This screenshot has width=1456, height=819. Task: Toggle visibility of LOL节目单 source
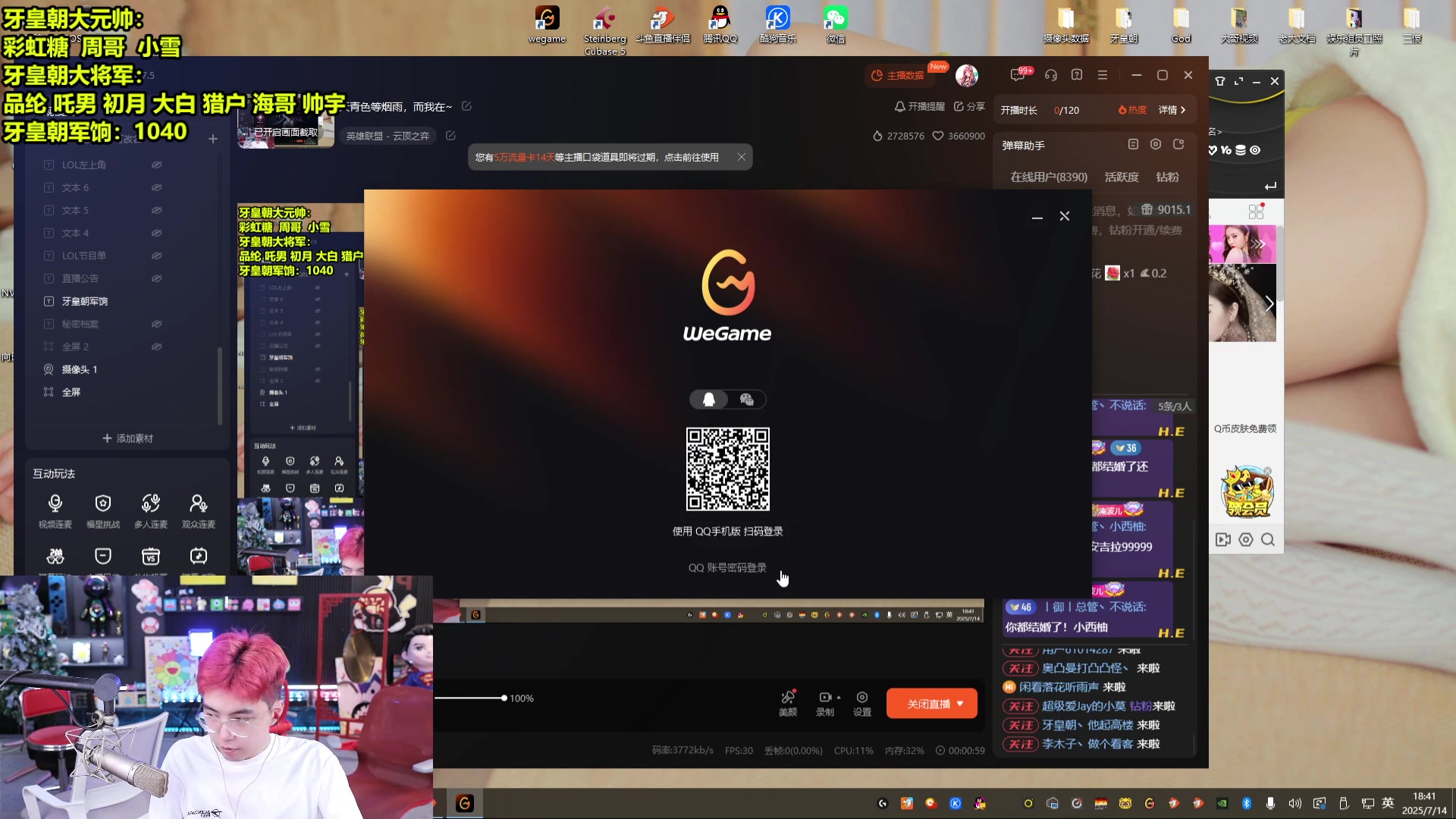tap(156, 256)
